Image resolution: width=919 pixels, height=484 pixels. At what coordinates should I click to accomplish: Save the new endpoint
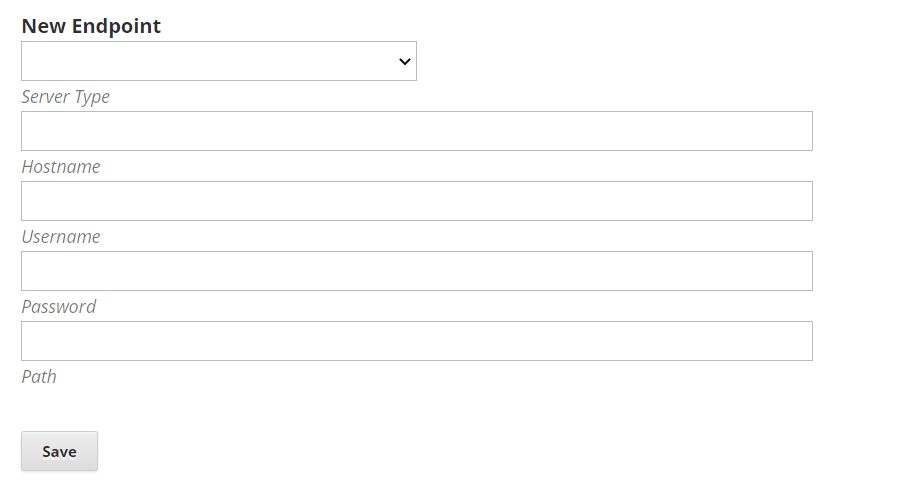coord(59,451)
